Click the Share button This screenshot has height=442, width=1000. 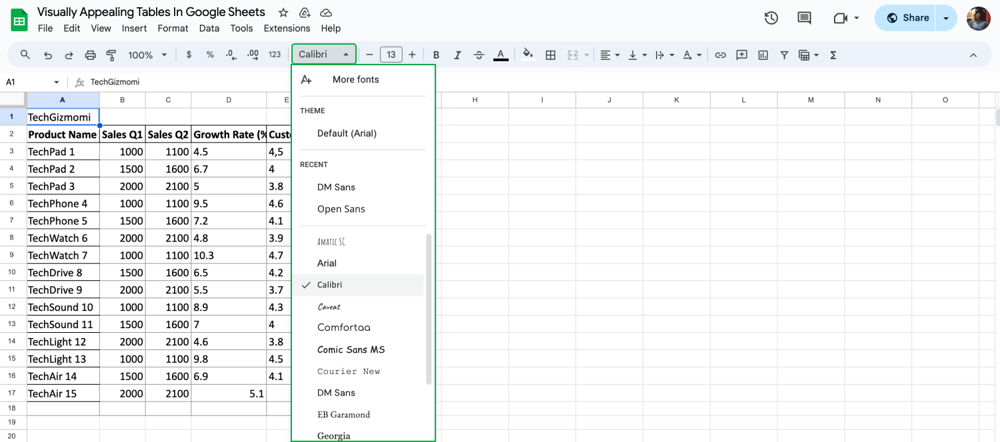pyautogui.click(x=907, y=18)
